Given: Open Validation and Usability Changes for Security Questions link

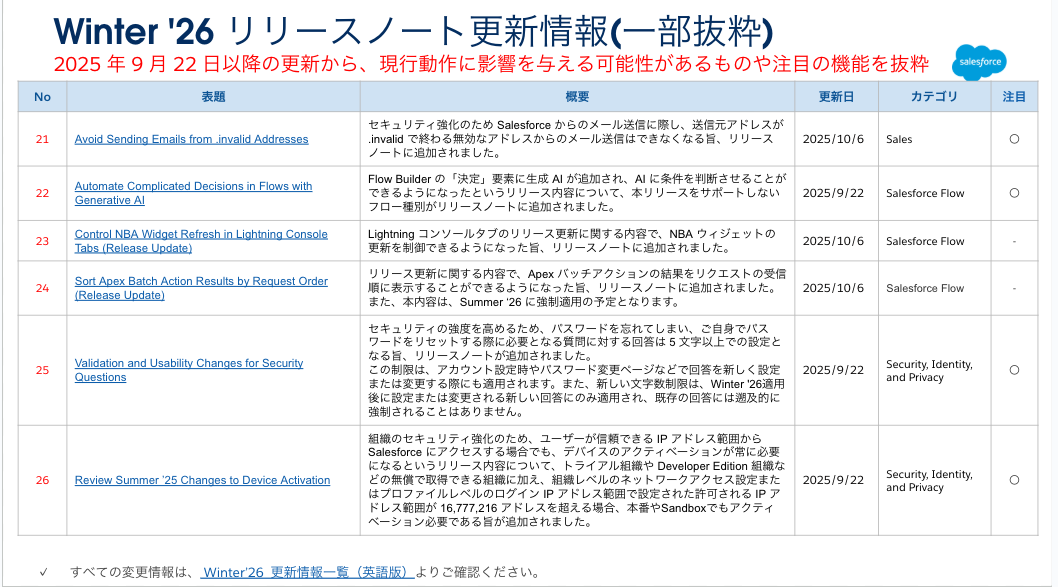Looking at the screenshot, I should point(189,370).
